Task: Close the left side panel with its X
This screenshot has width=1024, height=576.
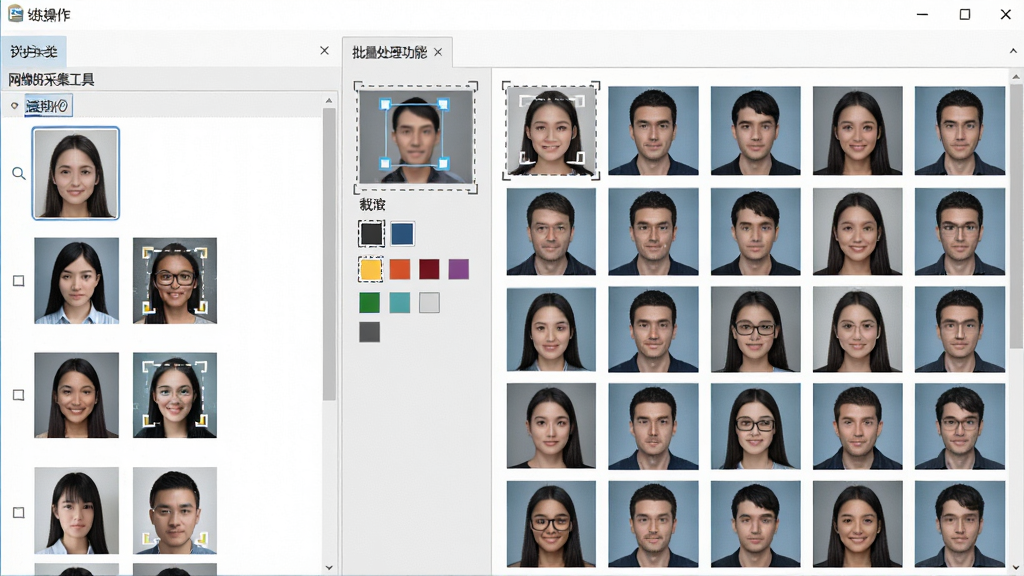Action: pyautogui.click(x=325, y=50)
